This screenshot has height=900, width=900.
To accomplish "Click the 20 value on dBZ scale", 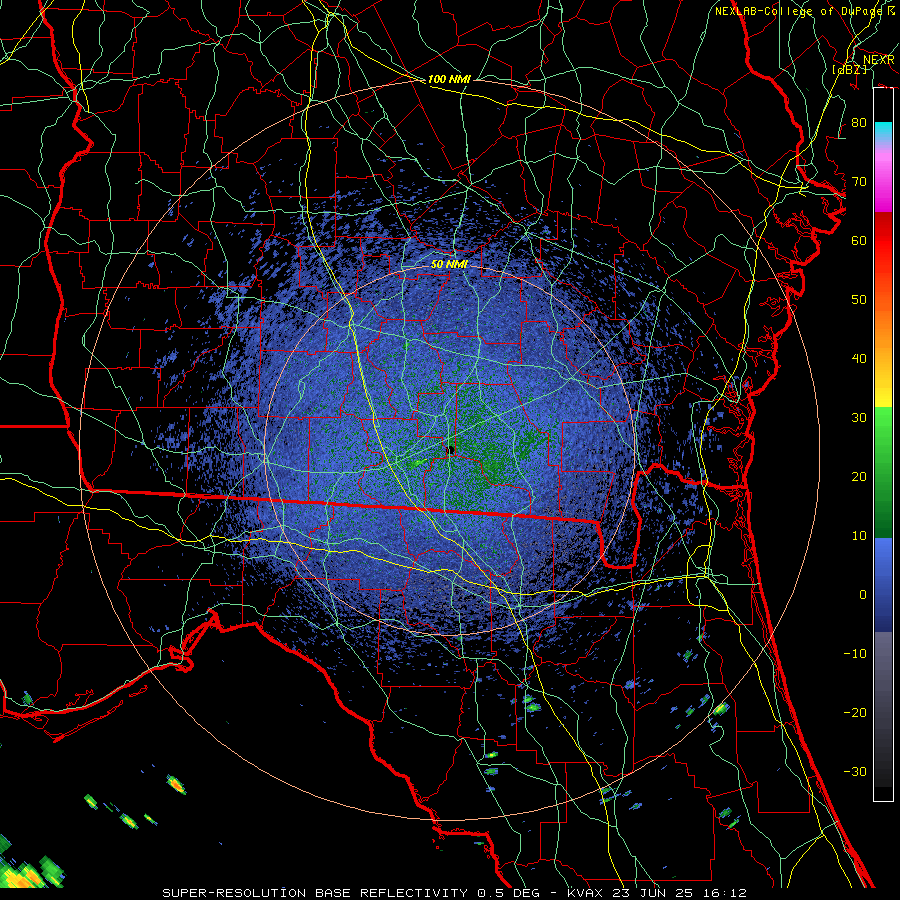I will point(859,477).
